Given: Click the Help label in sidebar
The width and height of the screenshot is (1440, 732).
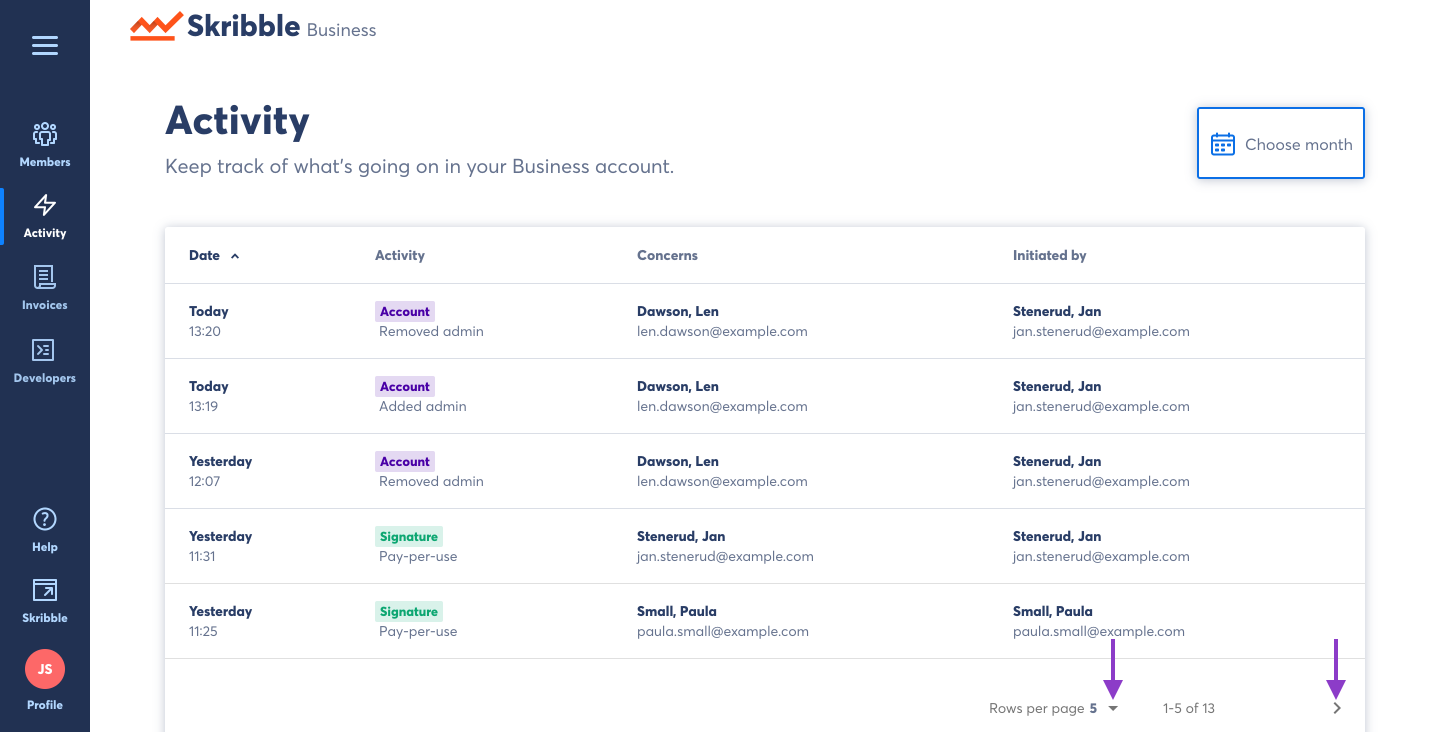Looking at the screenshot, I should 45,547.
